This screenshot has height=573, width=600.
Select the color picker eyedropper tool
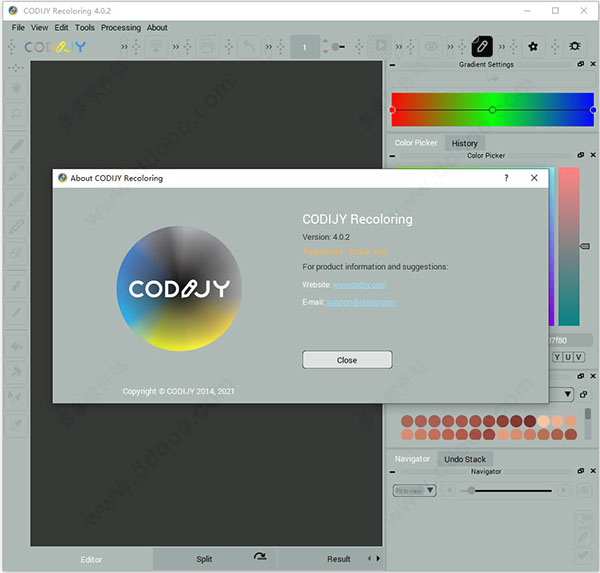point(16,423)
